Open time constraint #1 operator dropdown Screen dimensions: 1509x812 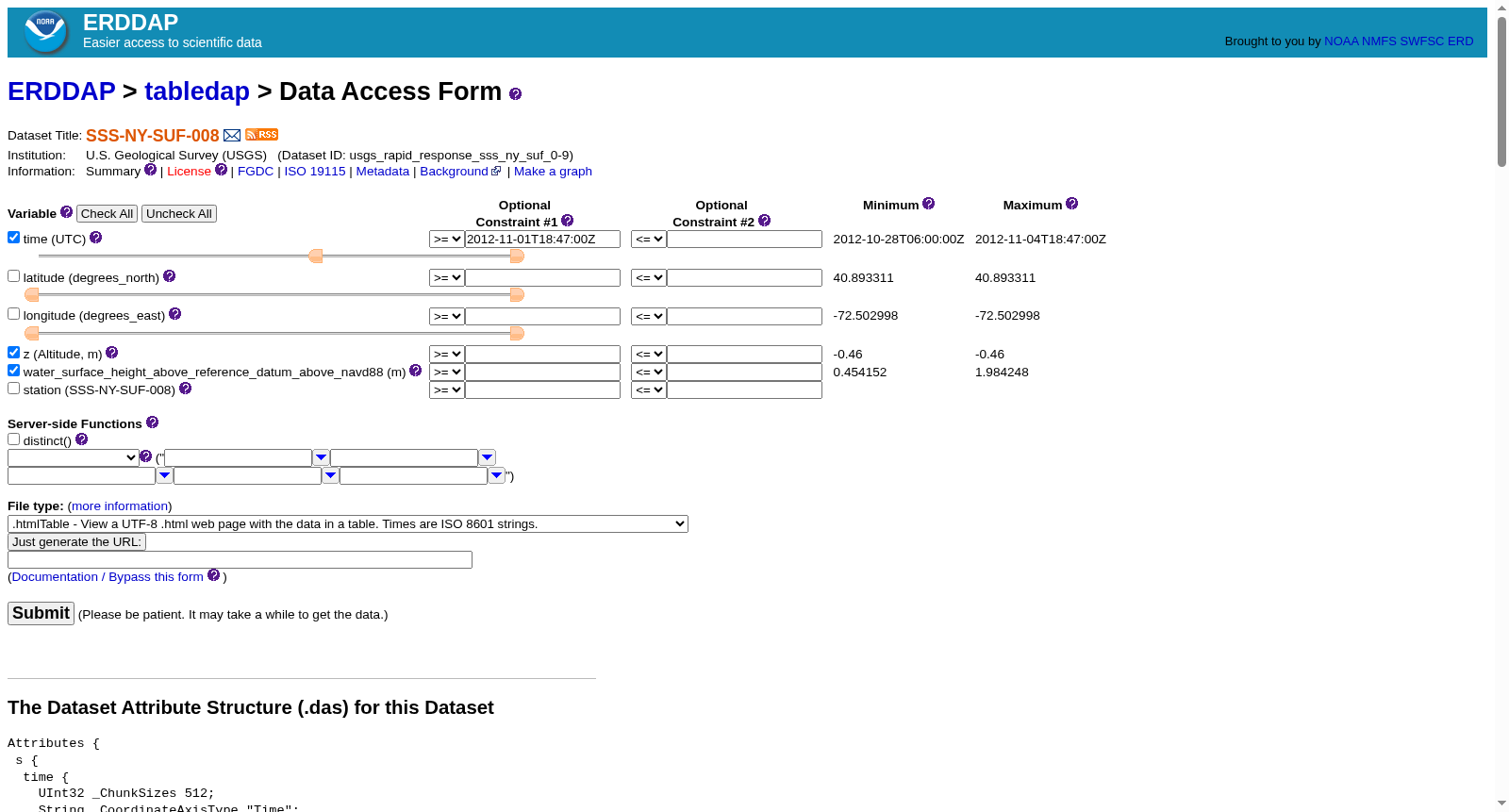[x=446, y=240]
